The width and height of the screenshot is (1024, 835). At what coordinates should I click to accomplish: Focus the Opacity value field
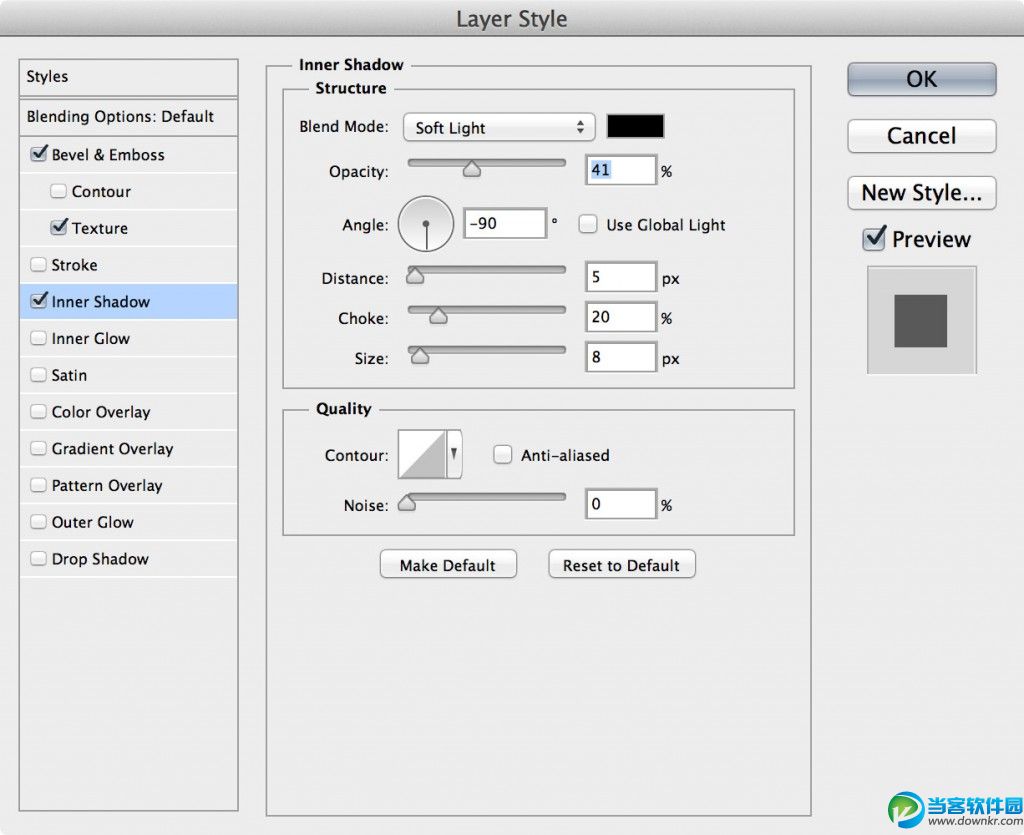(x=620, y=170)
